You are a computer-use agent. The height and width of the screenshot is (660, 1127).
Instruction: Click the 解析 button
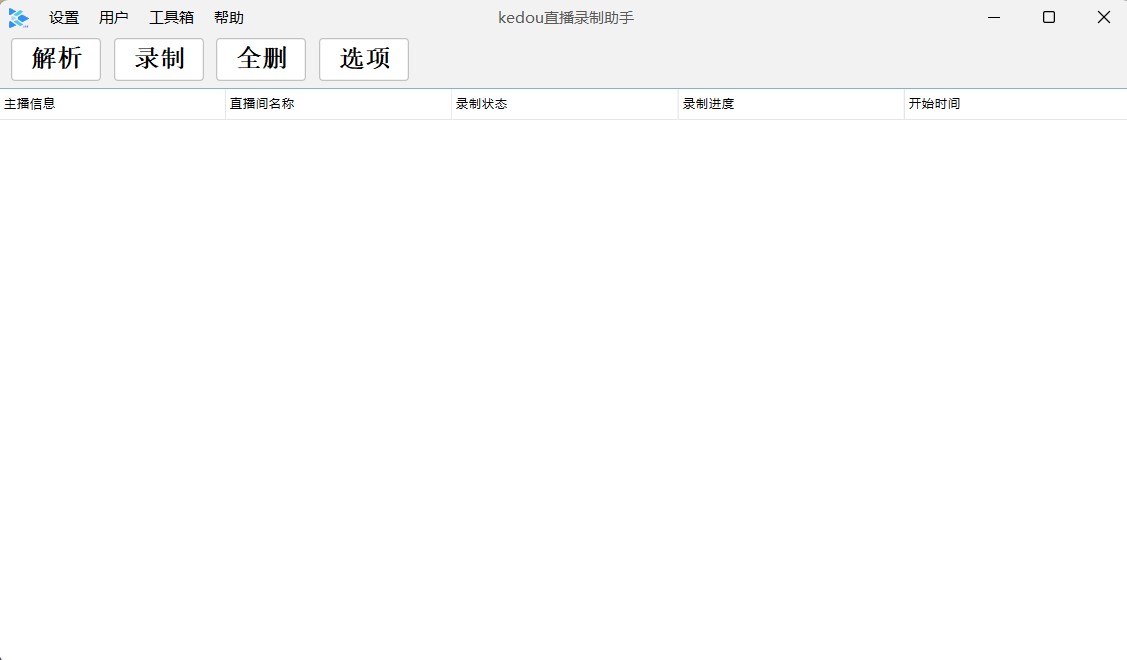coord(56,59)
